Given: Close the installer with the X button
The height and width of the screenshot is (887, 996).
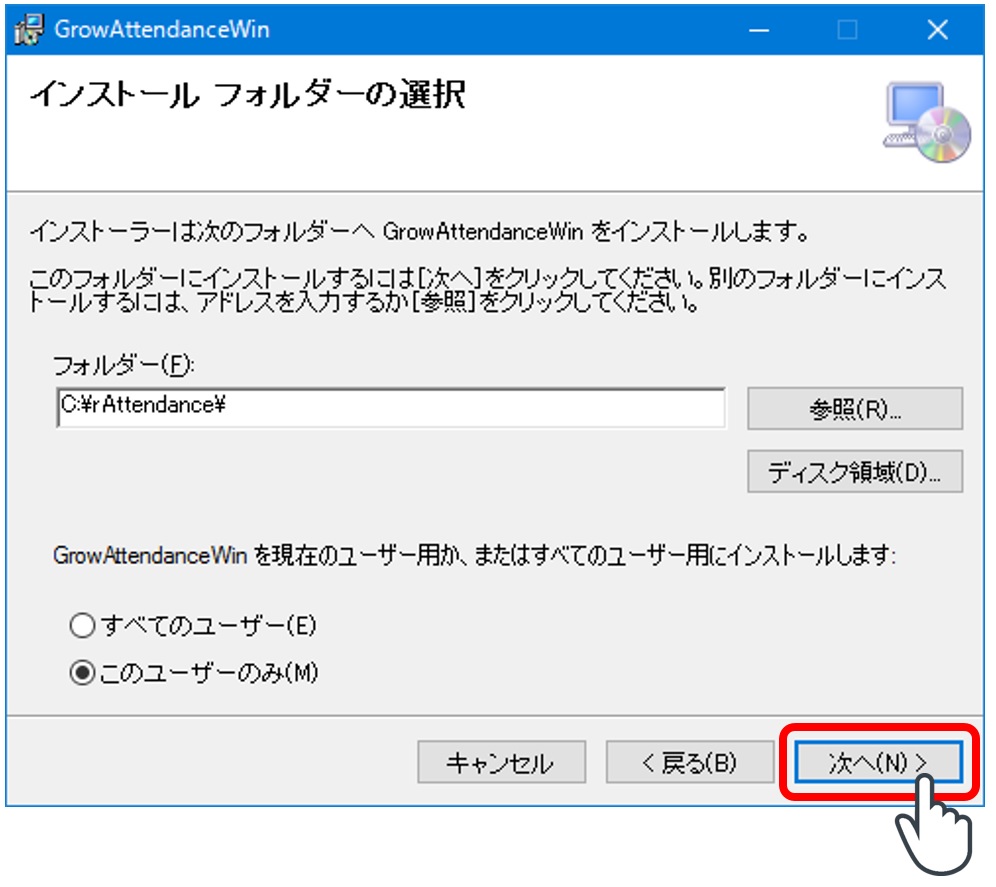Looking at the screenshot, I should pos(937,30).
